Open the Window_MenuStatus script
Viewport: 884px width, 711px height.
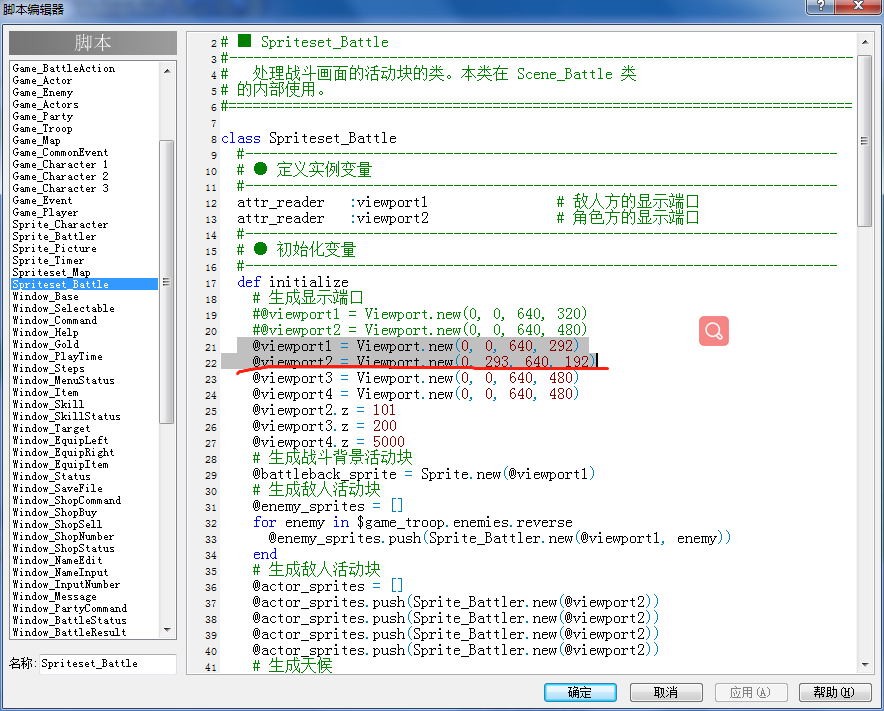click(x=64, y=381)
